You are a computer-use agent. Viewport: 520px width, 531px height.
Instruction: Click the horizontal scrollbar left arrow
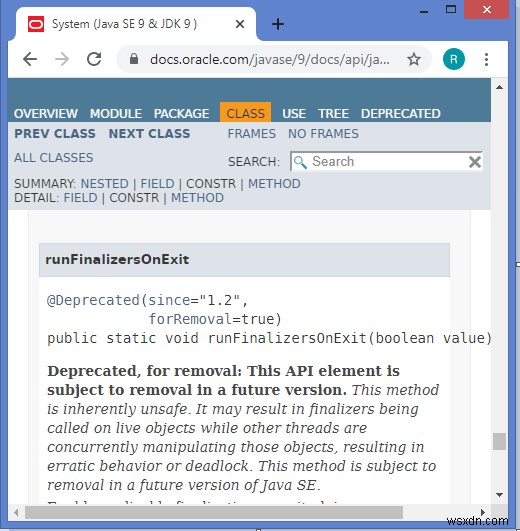(16, 512)
